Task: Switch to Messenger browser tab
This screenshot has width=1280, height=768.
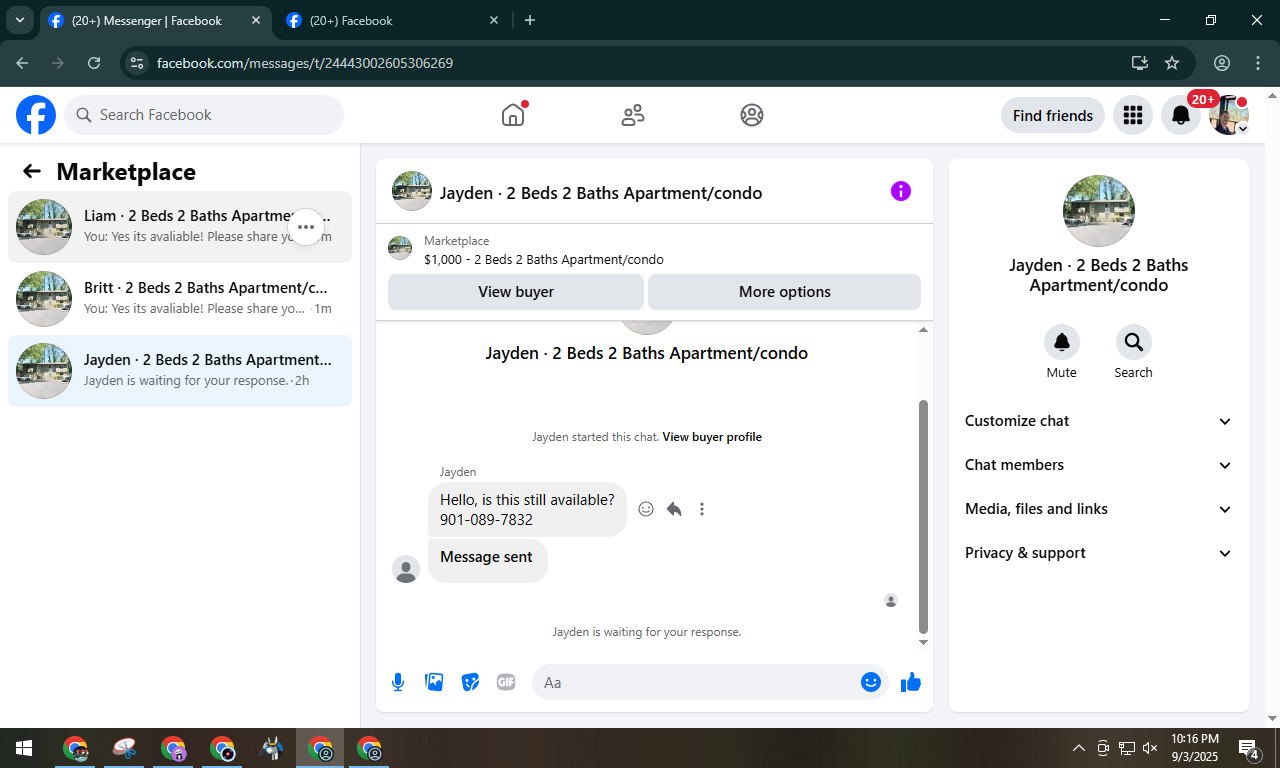Action: point(155,20)
